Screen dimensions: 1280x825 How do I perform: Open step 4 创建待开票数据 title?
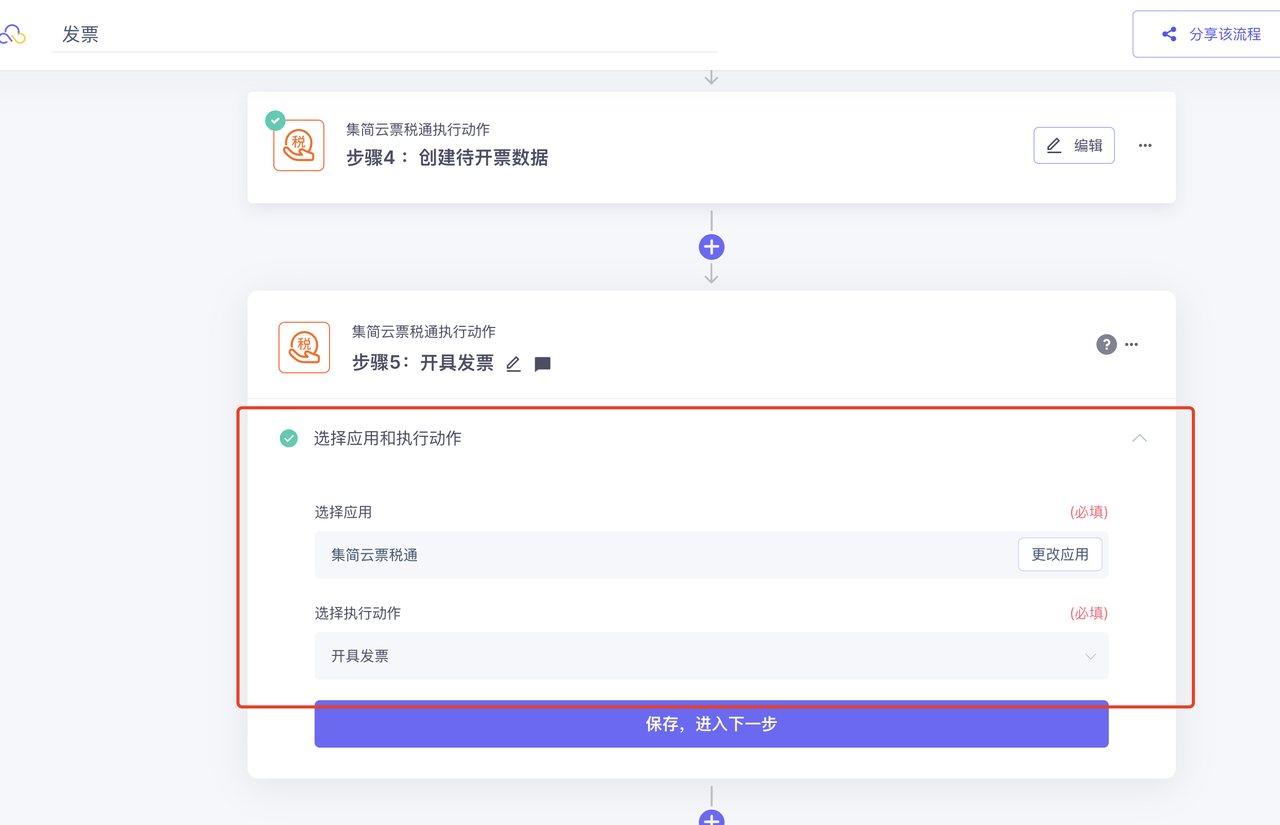[447, 157]
